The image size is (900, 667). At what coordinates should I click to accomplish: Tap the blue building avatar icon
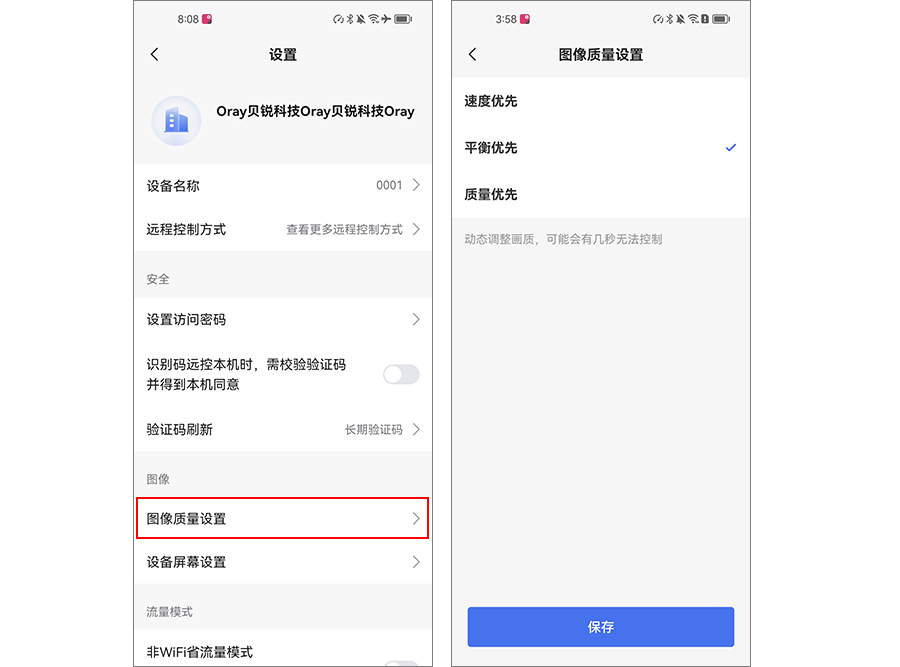tap(176, 121)
